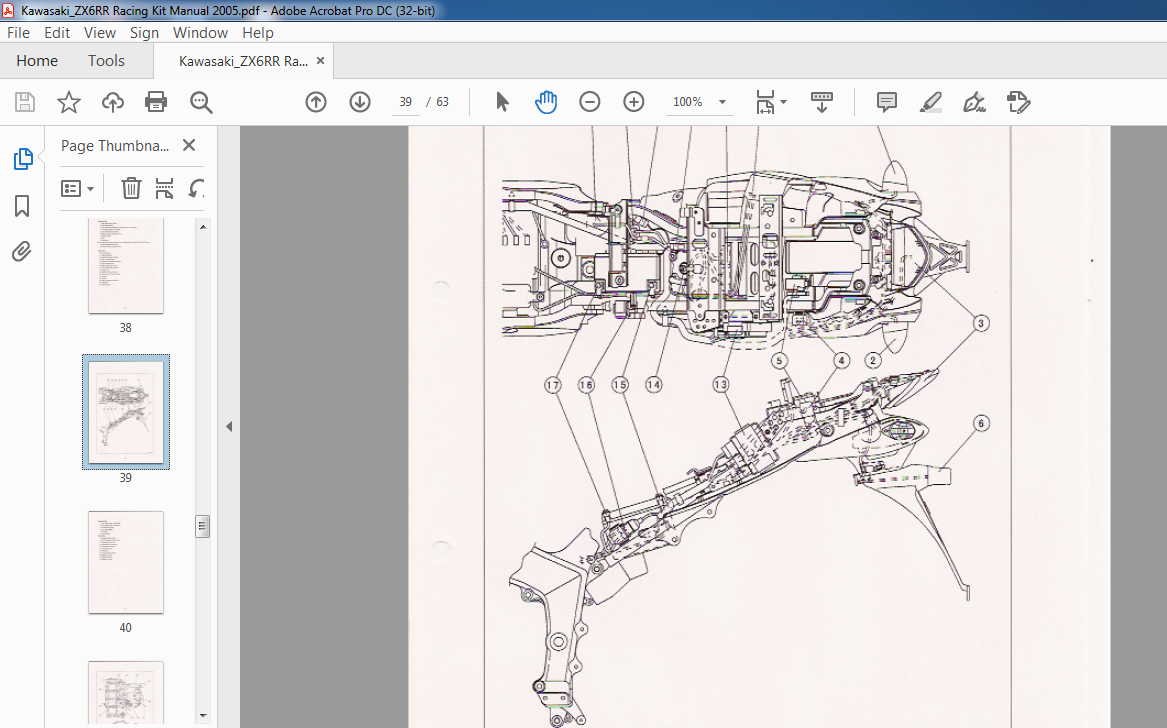
Task: Click thumbnail scrollbar down arrow
Action: click(x=203, y=715)
